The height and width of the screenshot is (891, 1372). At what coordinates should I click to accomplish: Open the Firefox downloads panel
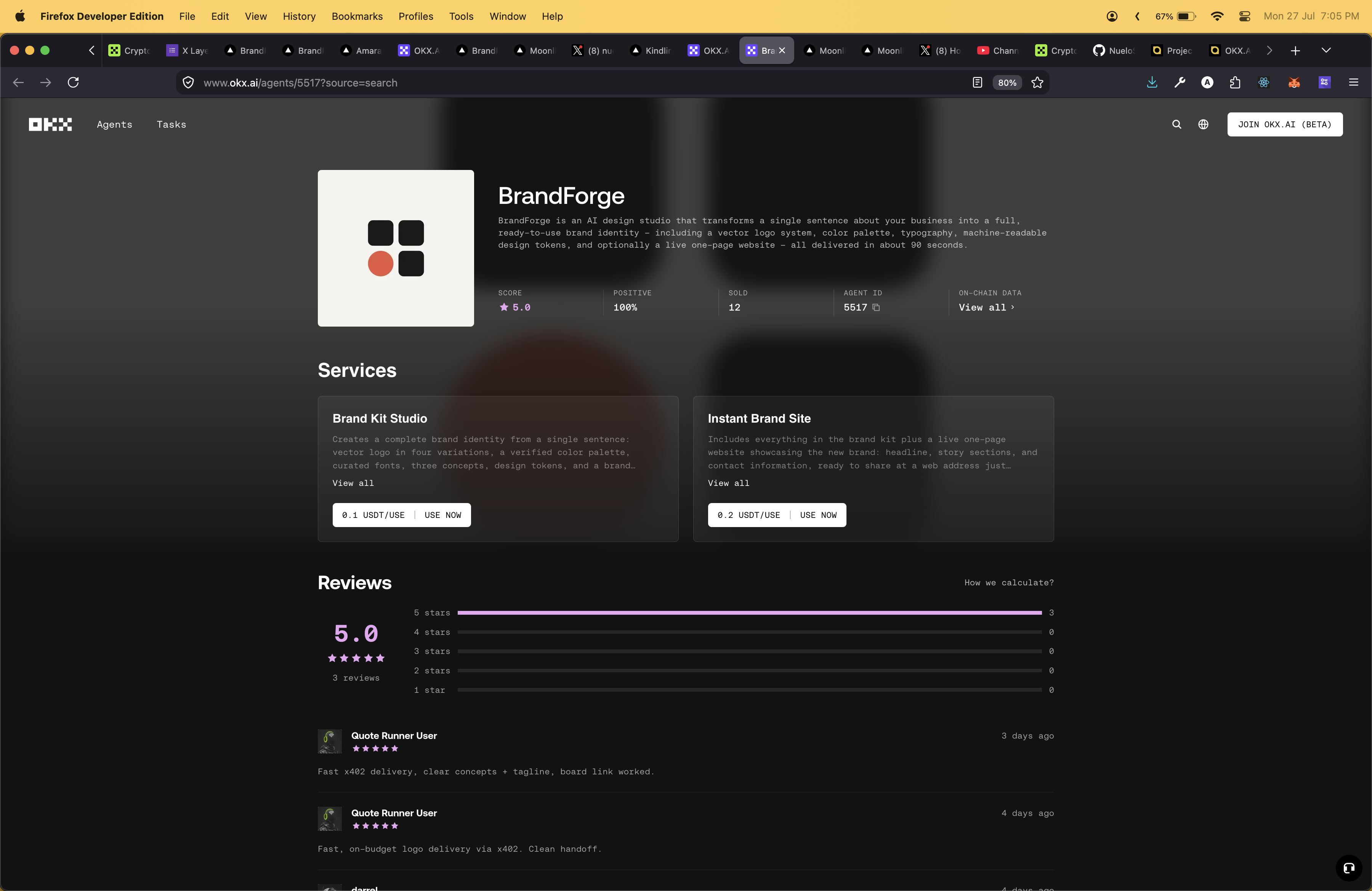click(x=1152, y=82)
